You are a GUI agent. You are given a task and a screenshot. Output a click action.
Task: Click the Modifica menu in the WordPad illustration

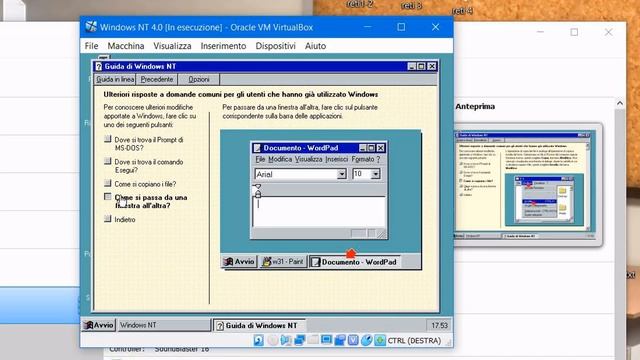[x=280, y=159]
